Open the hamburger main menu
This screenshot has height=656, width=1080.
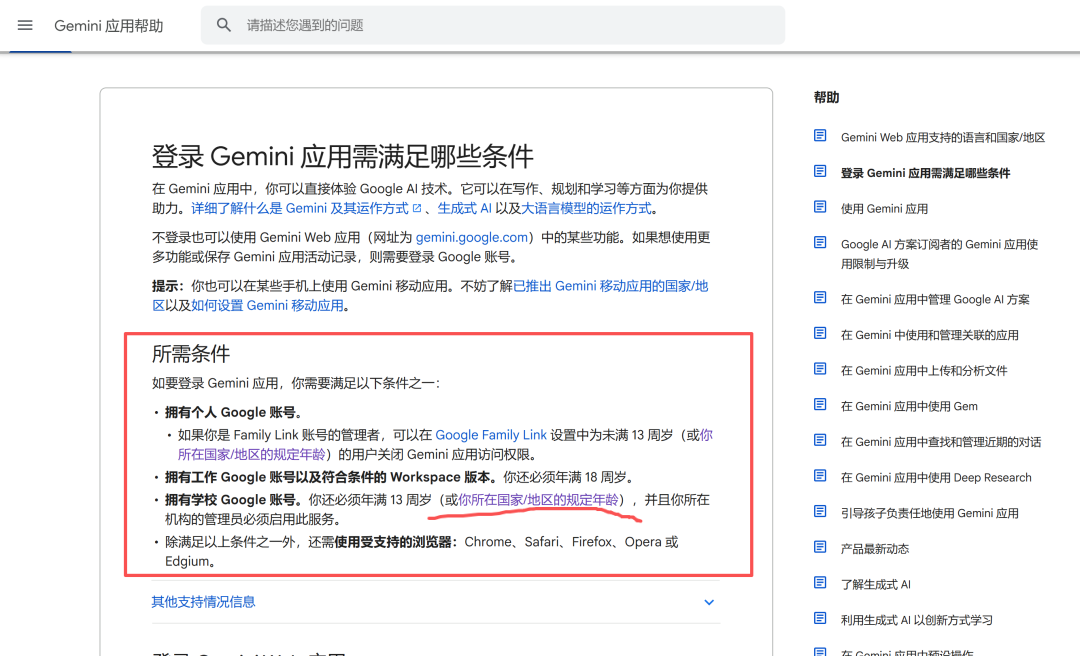click(25, 25)
